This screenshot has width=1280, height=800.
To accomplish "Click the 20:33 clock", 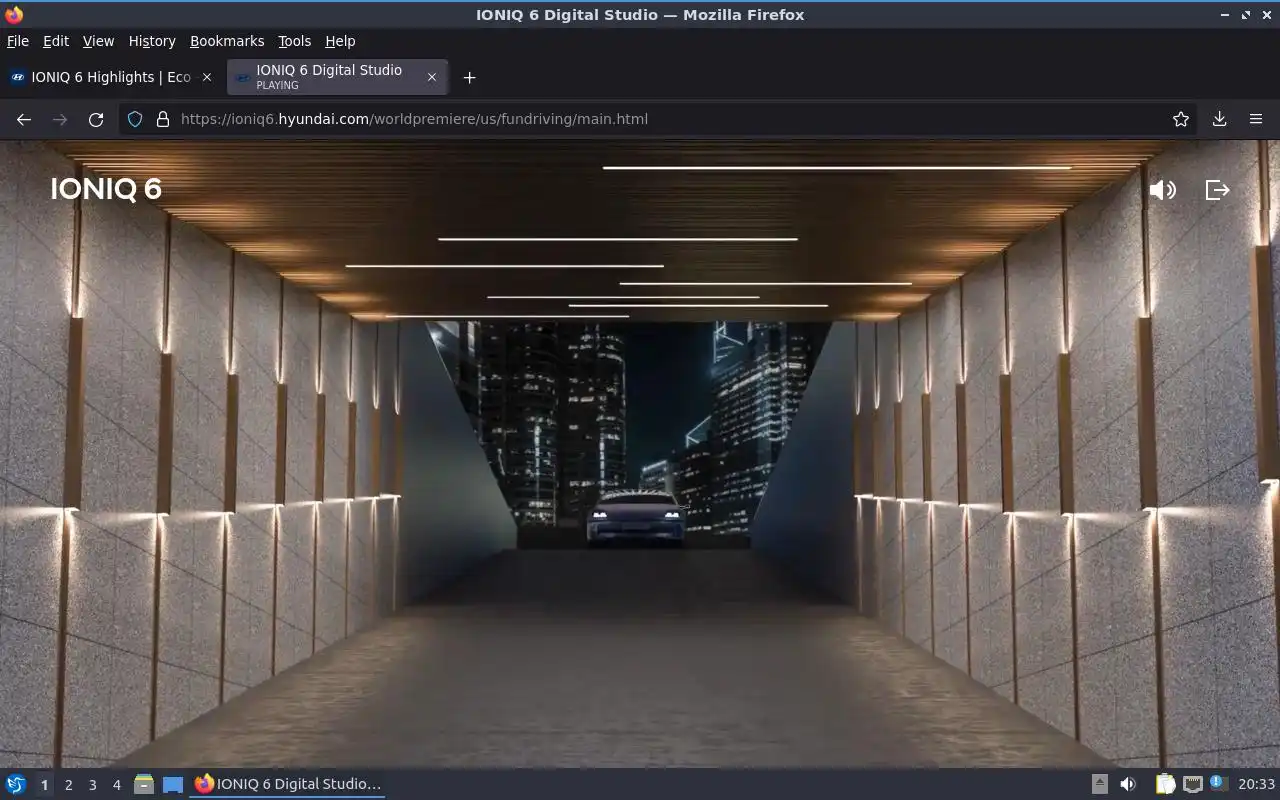I will (1257, 784).
